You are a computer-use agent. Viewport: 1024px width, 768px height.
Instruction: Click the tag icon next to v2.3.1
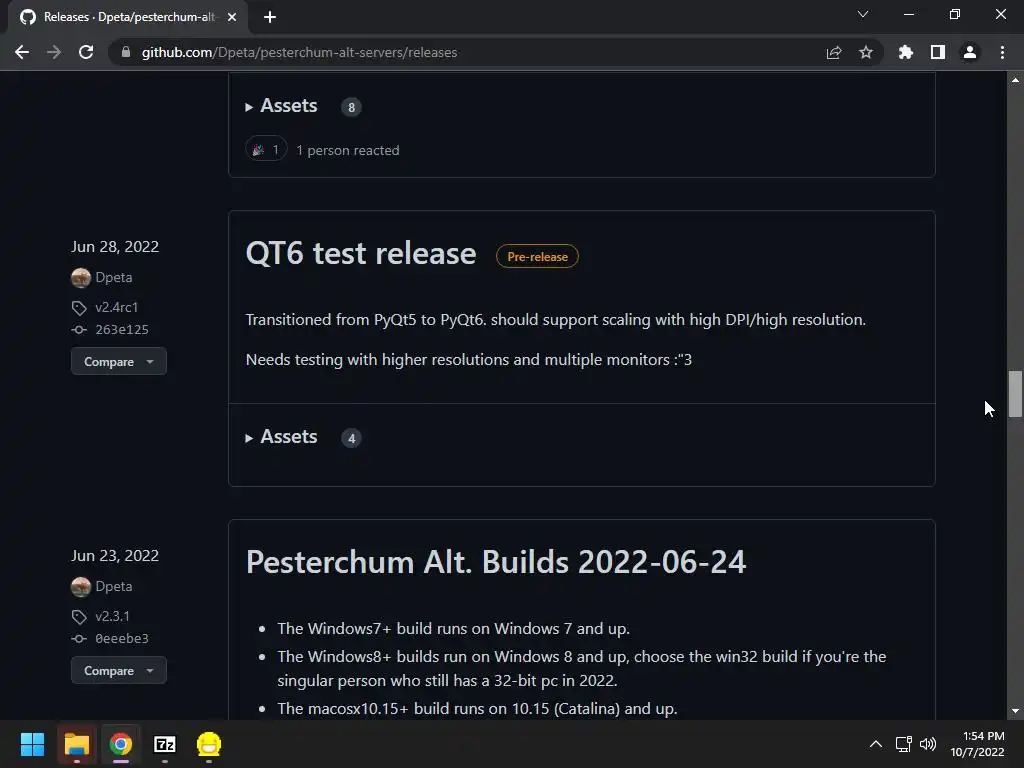tap(79, 616)
